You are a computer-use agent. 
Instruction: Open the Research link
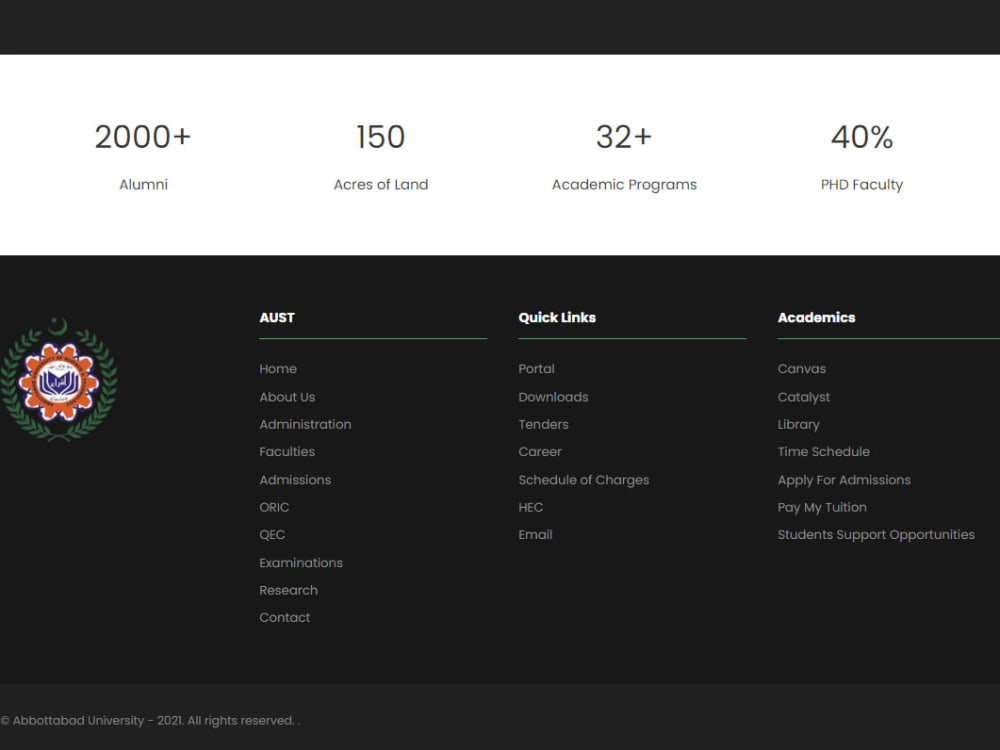click(288, 590)
